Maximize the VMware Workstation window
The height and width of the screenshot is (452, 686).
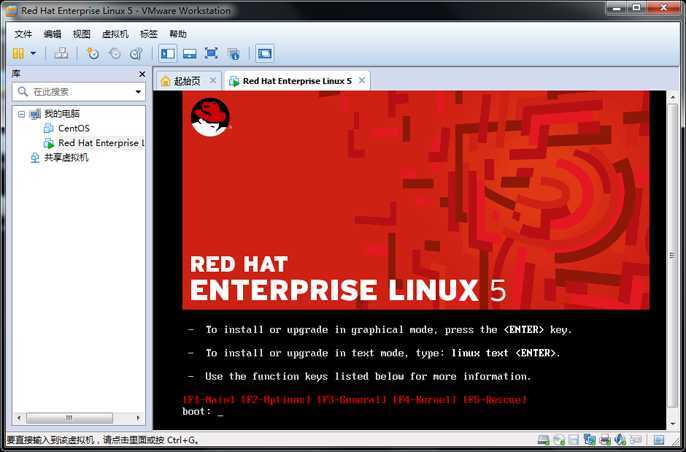click(x=637, y=7)
